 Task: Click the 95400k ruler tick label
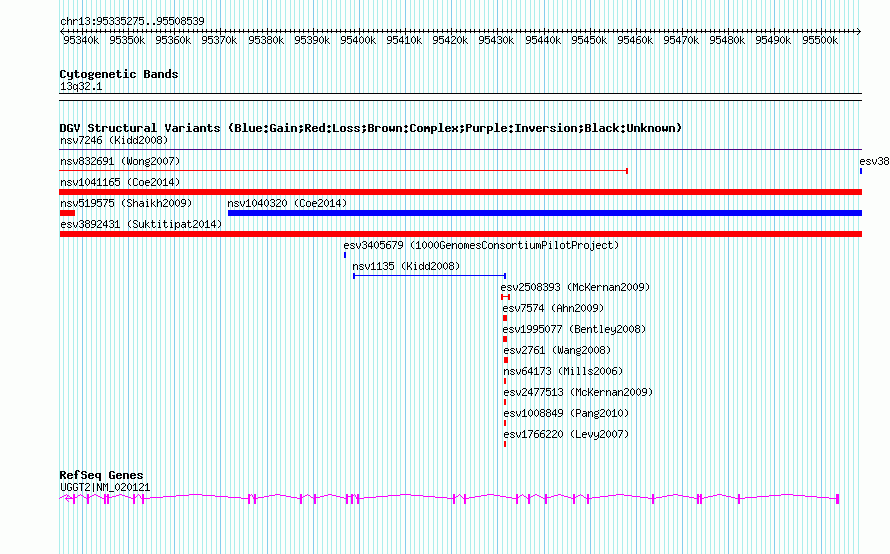pyautogui.click(x=358, y=40)
